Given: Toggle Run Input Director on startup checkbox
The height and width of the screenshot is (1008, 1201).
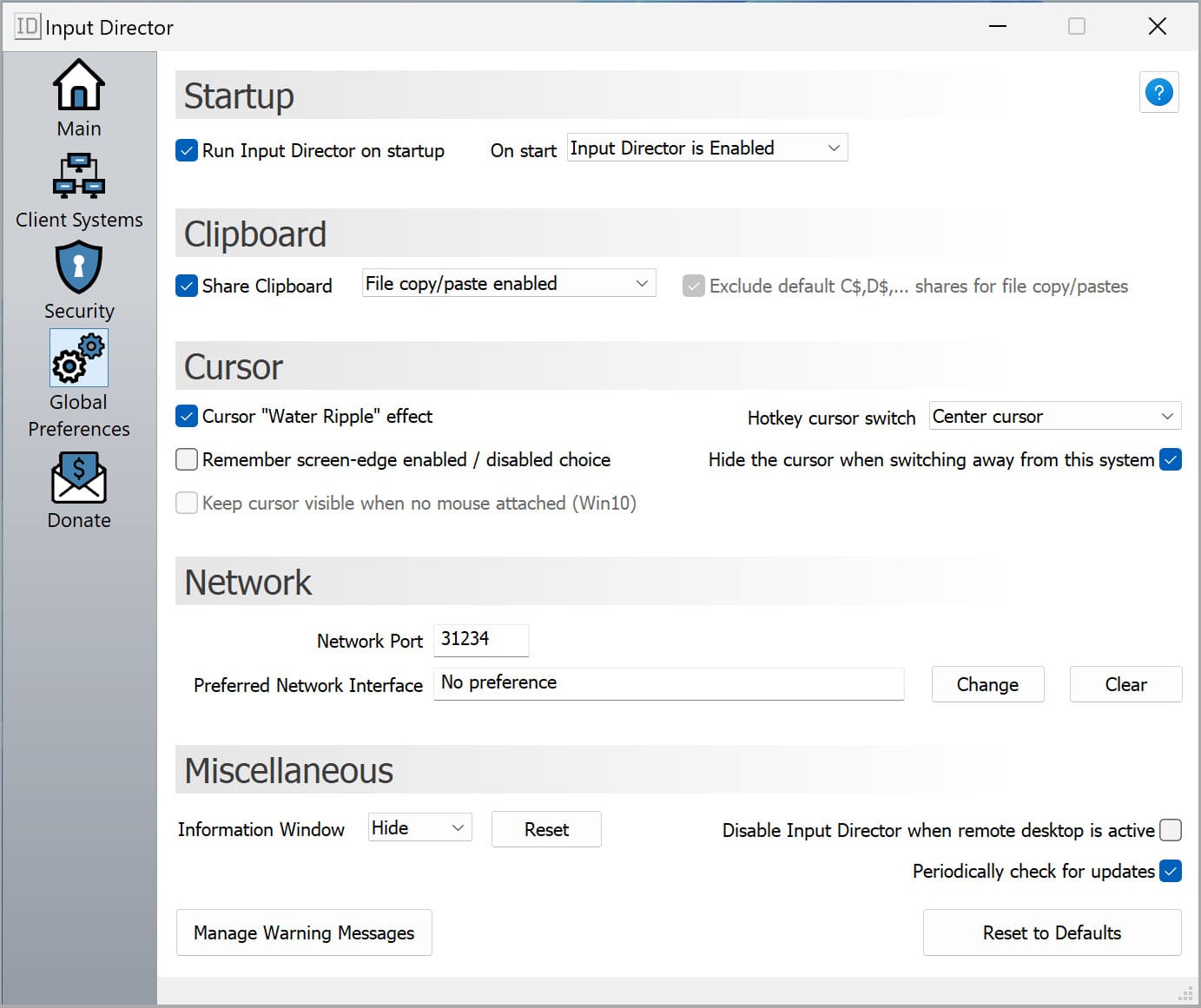Looking at the screenshot, I should point(187,150).
